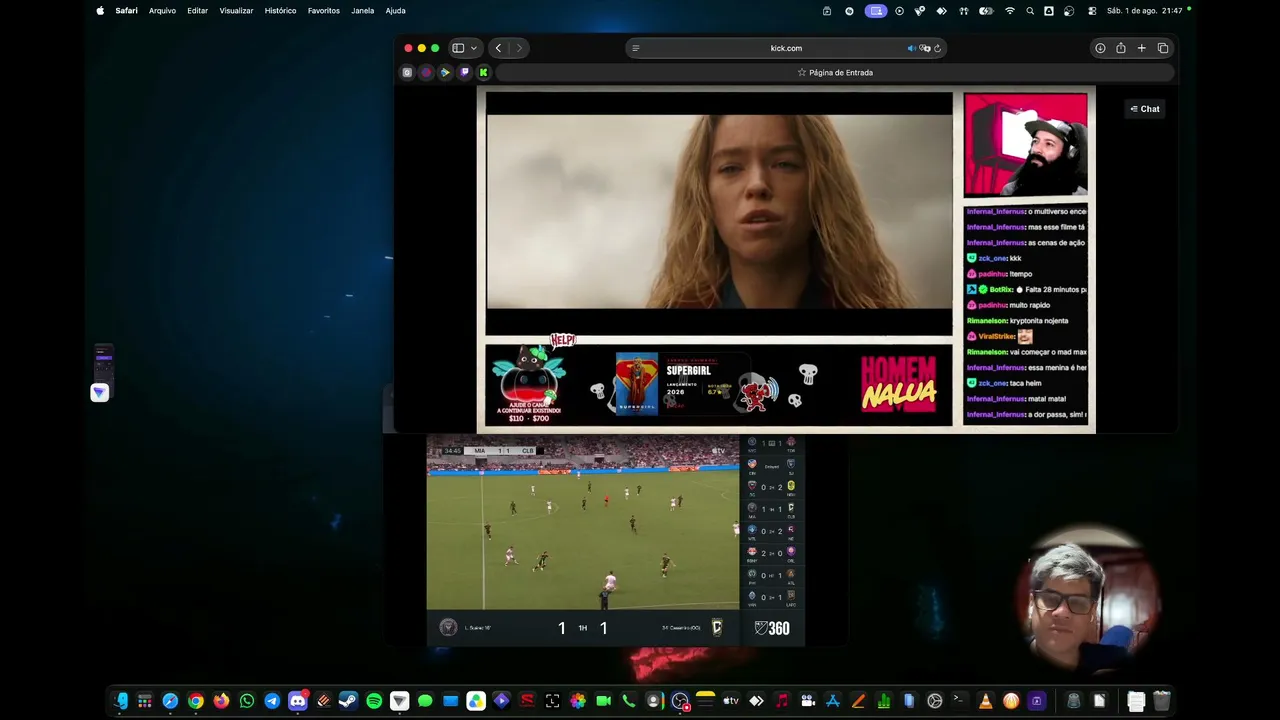Open the Ajuda menu
Viewport: 1280px width, 720px height.
[396, 11]
